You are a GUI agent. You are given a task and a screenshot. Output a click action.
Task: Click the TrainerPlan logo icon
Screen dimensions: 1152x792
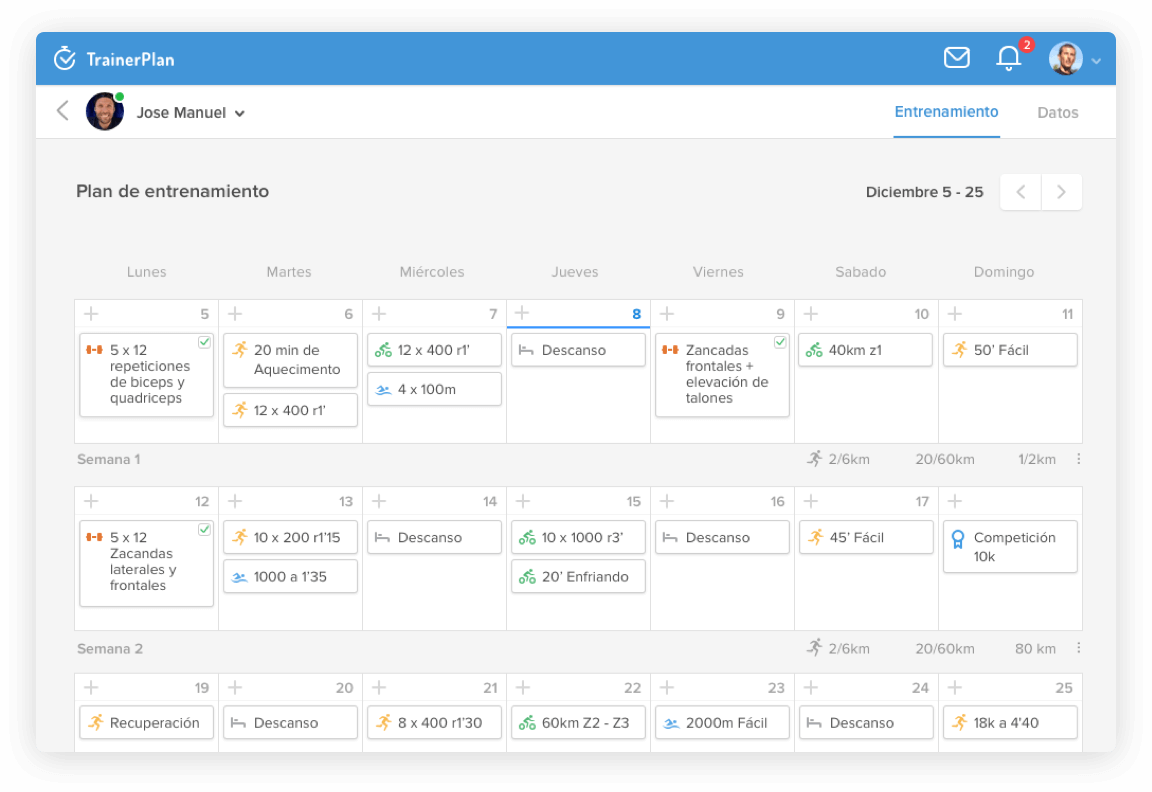click(x=65, y=58)
